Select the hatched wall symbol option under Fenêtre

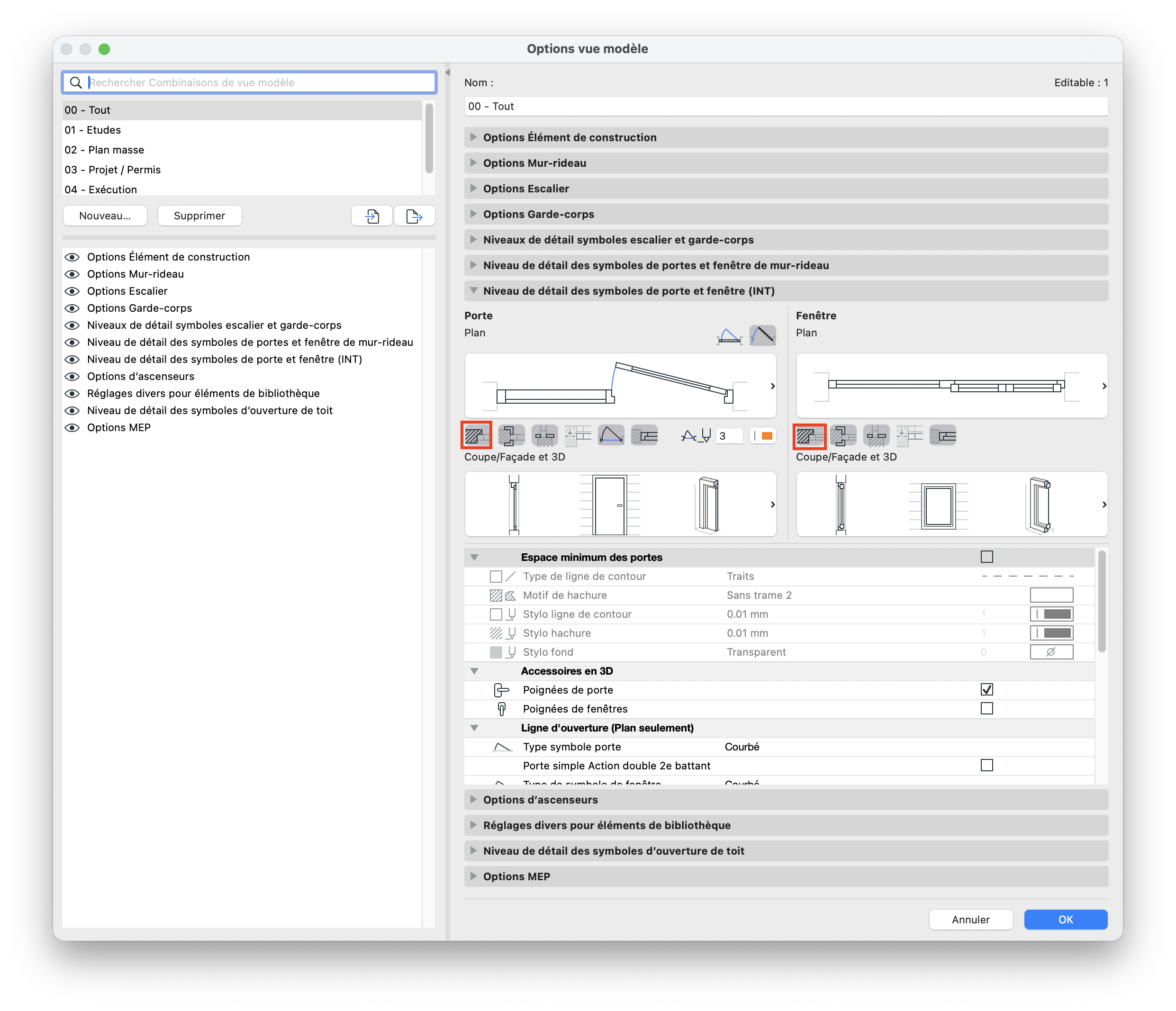pos(809,435)
